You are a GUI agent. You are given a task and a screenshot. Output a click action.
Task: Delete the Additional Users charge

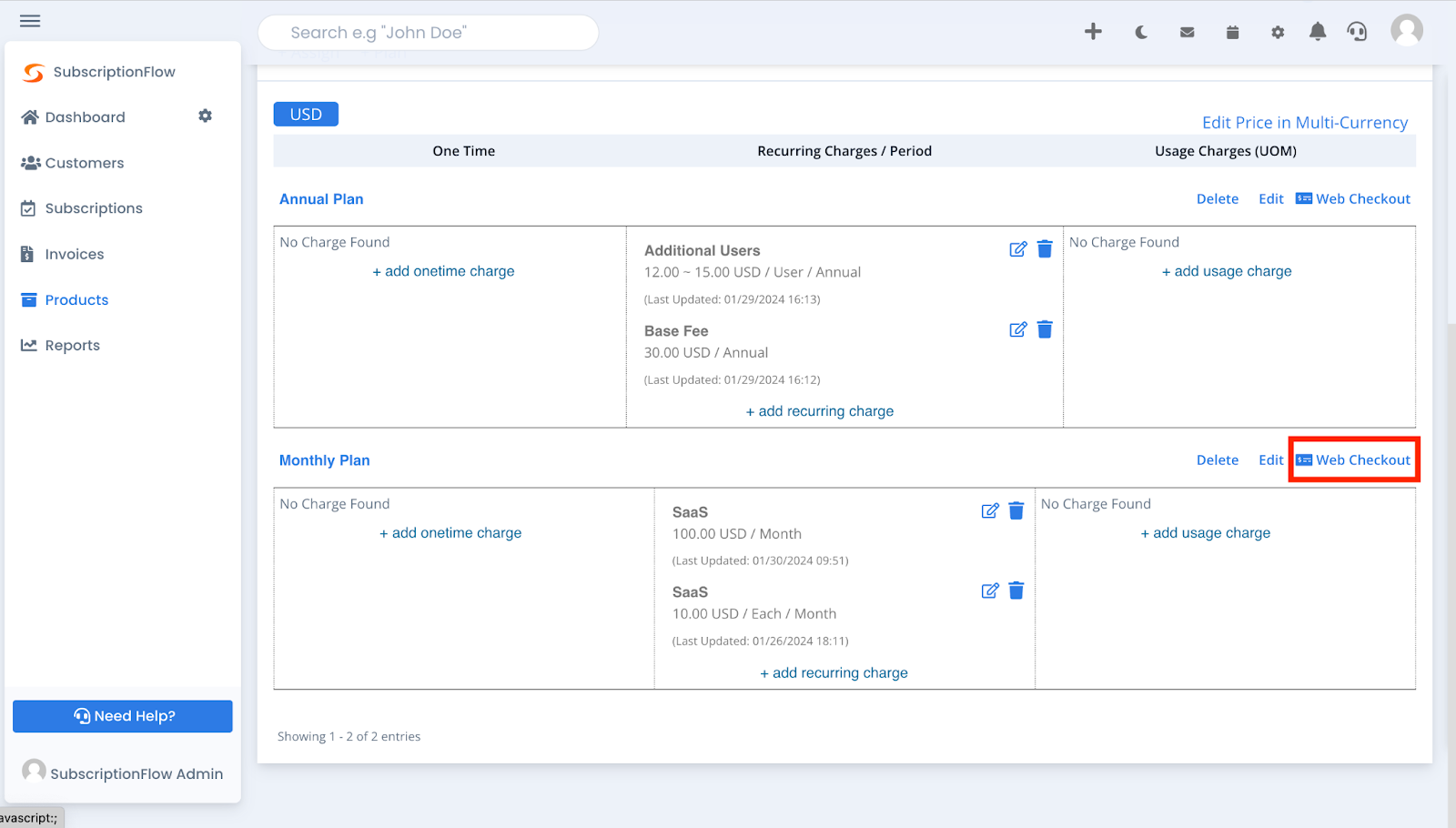[x=1045, y=249]
